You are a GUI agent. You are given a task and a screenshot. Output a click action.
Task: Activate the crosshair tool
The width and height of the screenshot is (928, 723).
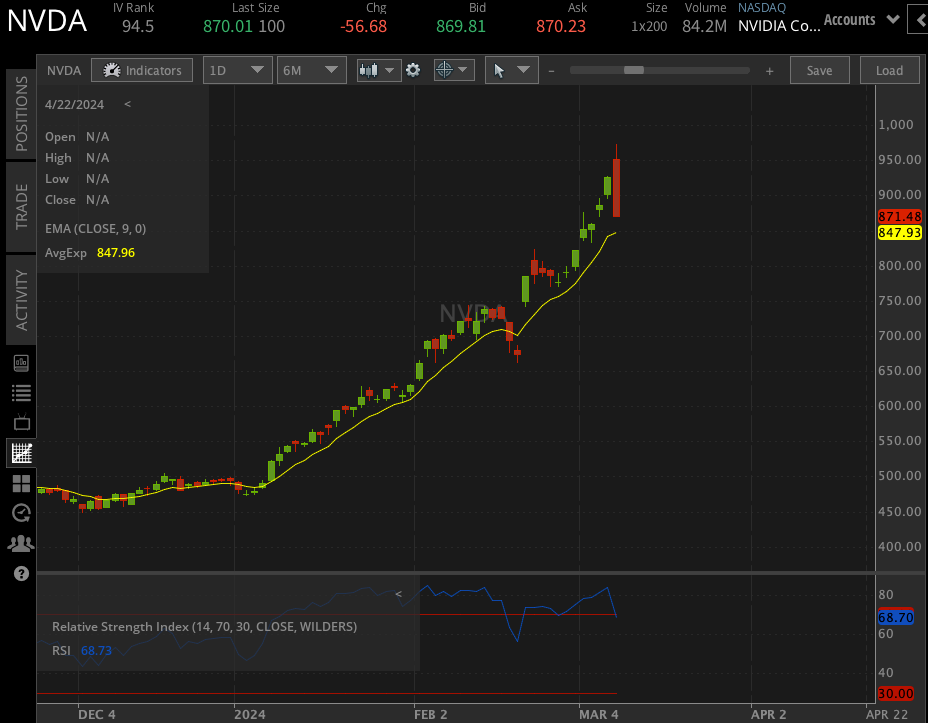(x=446, y=70)
